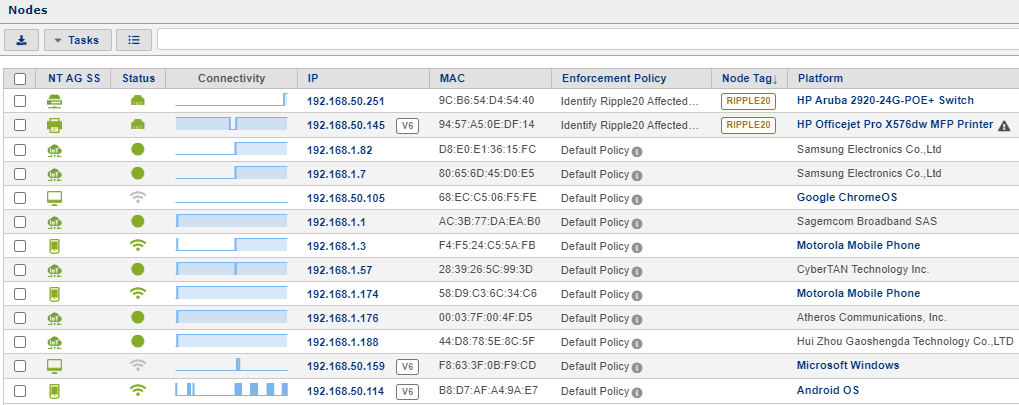
Task: Sort by Node Tag column header
Action: pyautogui.click(x=749, y=78)
